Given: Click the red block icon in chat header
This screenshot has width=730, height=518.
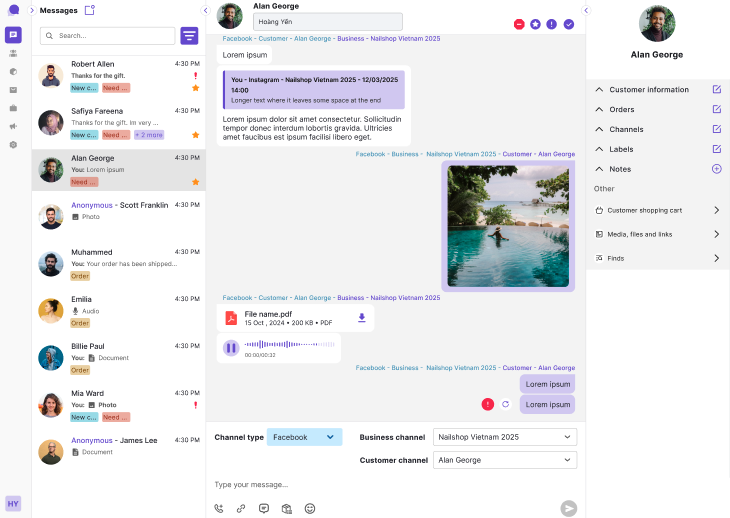Looking at the screenshot, I should point(519,24).
